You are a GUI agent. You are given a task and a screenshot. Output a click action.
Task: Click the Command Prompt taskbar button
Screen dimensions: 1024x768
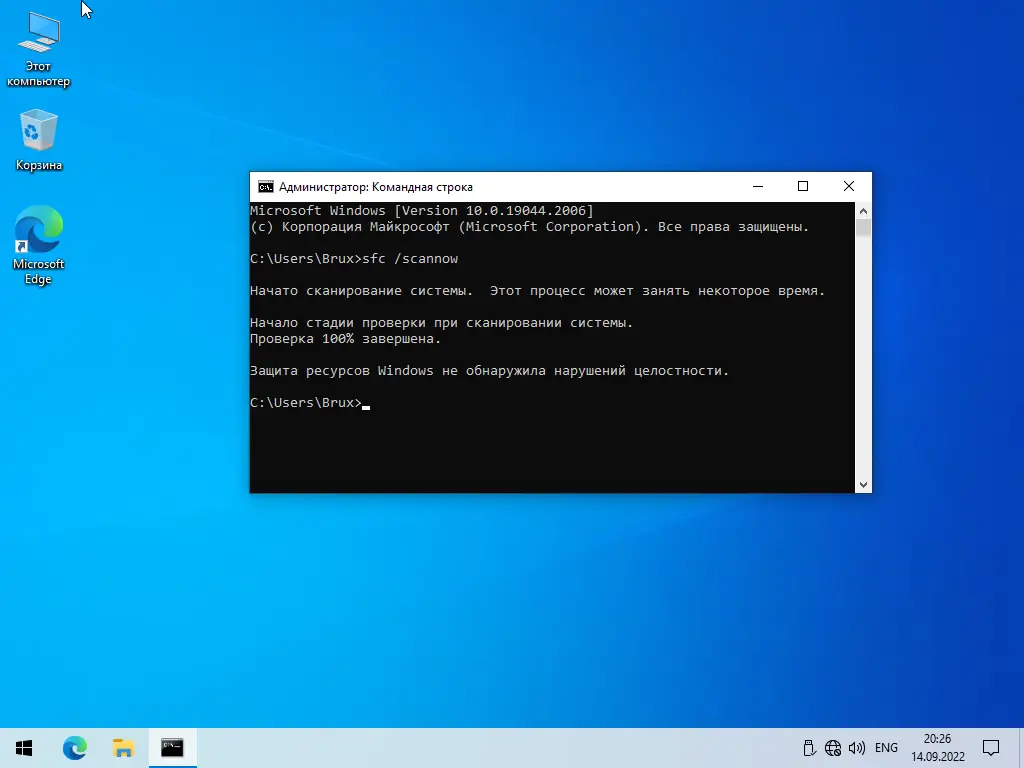[x=172, y=748]
